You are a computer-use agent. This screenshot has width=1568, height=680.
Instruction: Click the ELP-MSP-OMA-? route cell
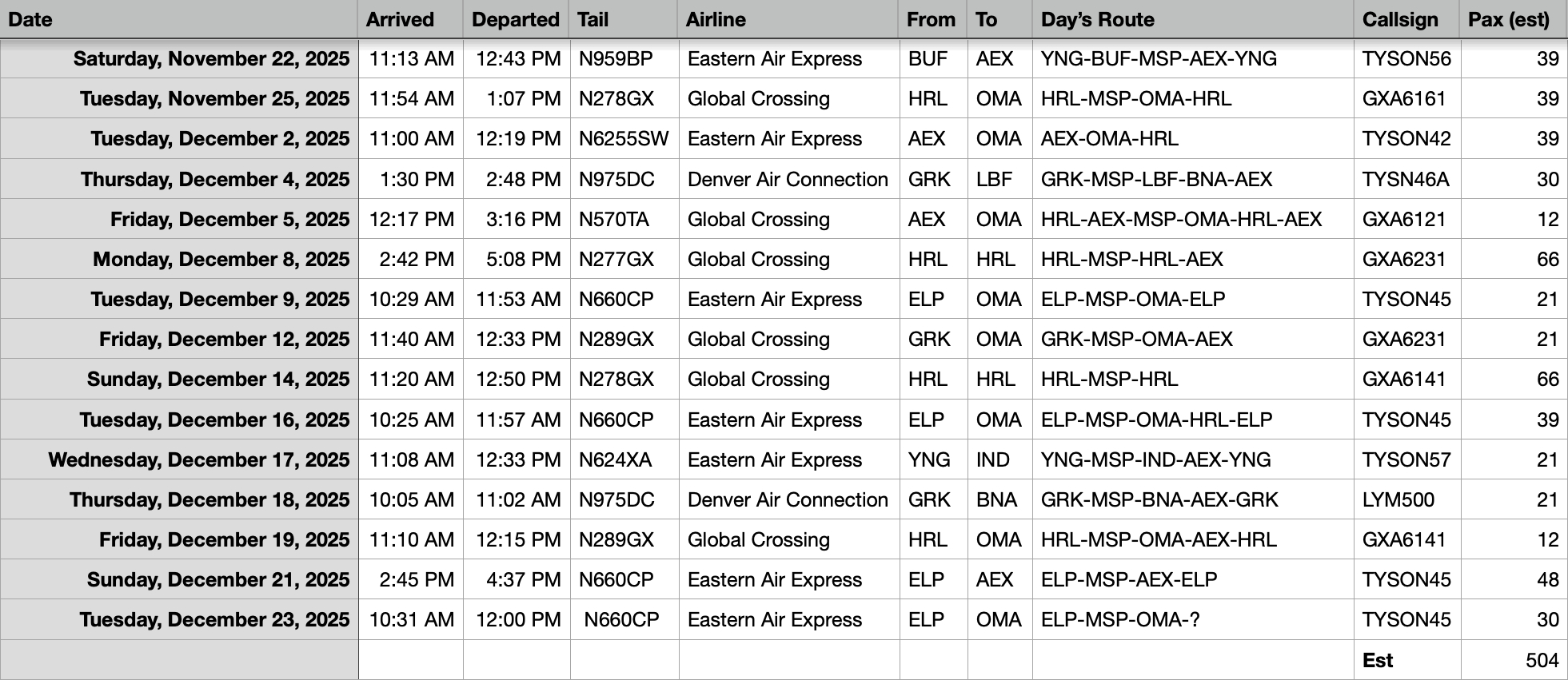(x=1120, y=620)
